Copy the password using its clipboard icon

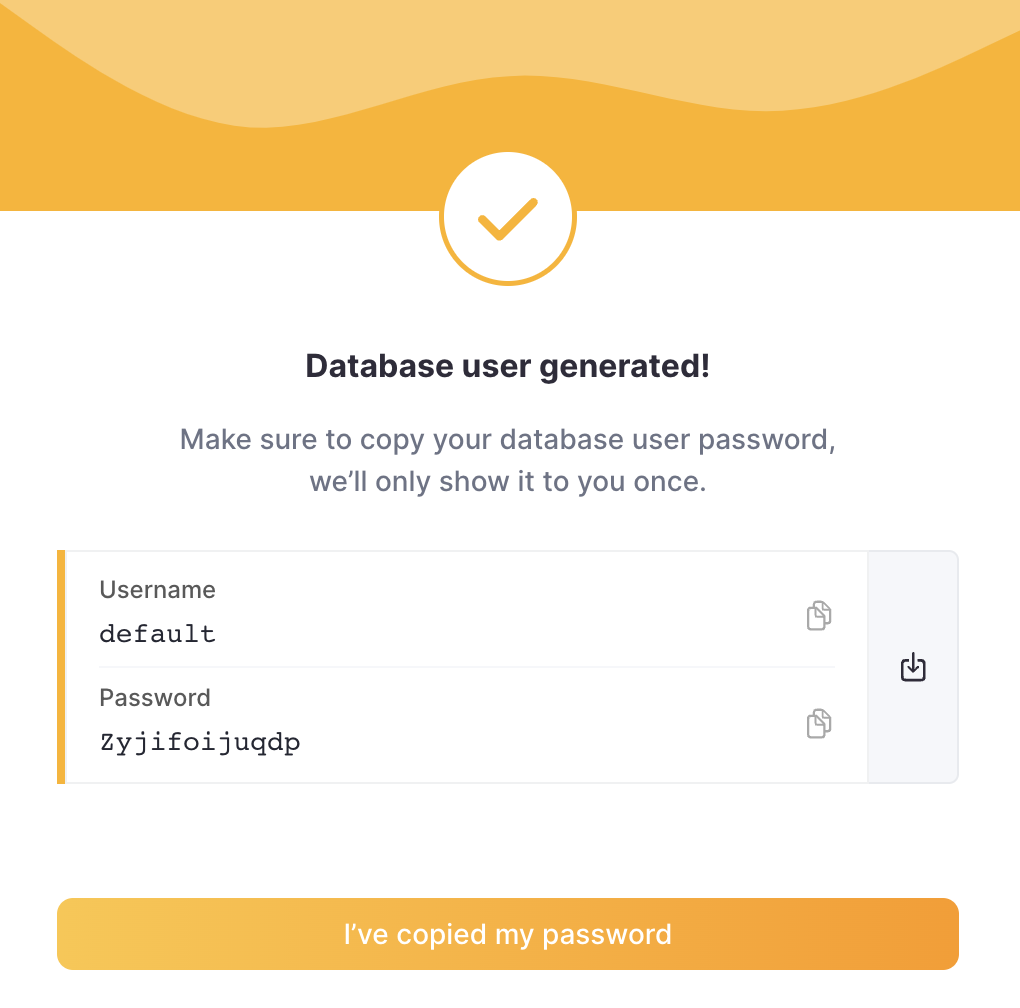[x=818, y=723]
